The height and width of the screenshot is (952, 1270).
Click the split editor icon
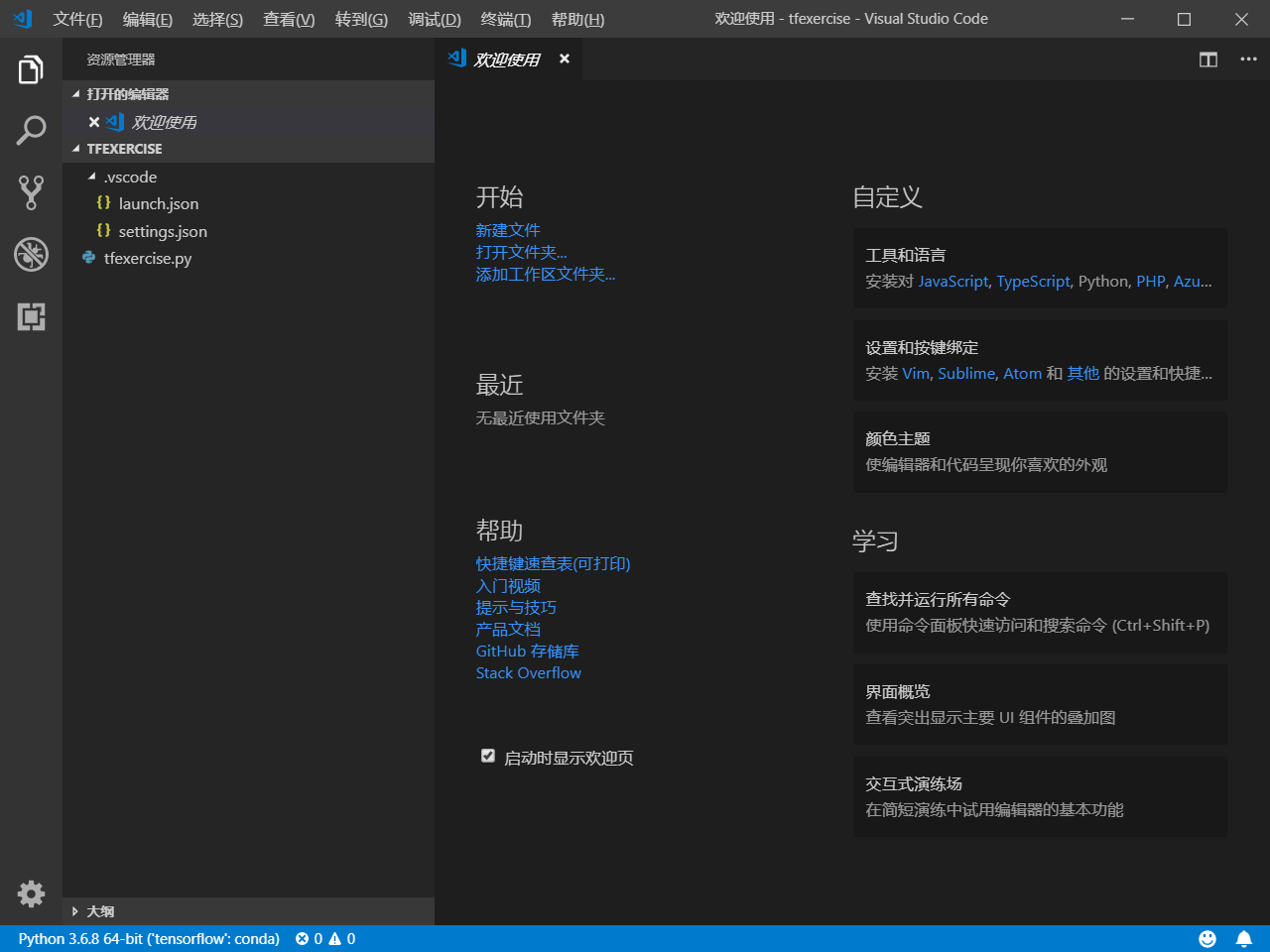point(1207,59)
